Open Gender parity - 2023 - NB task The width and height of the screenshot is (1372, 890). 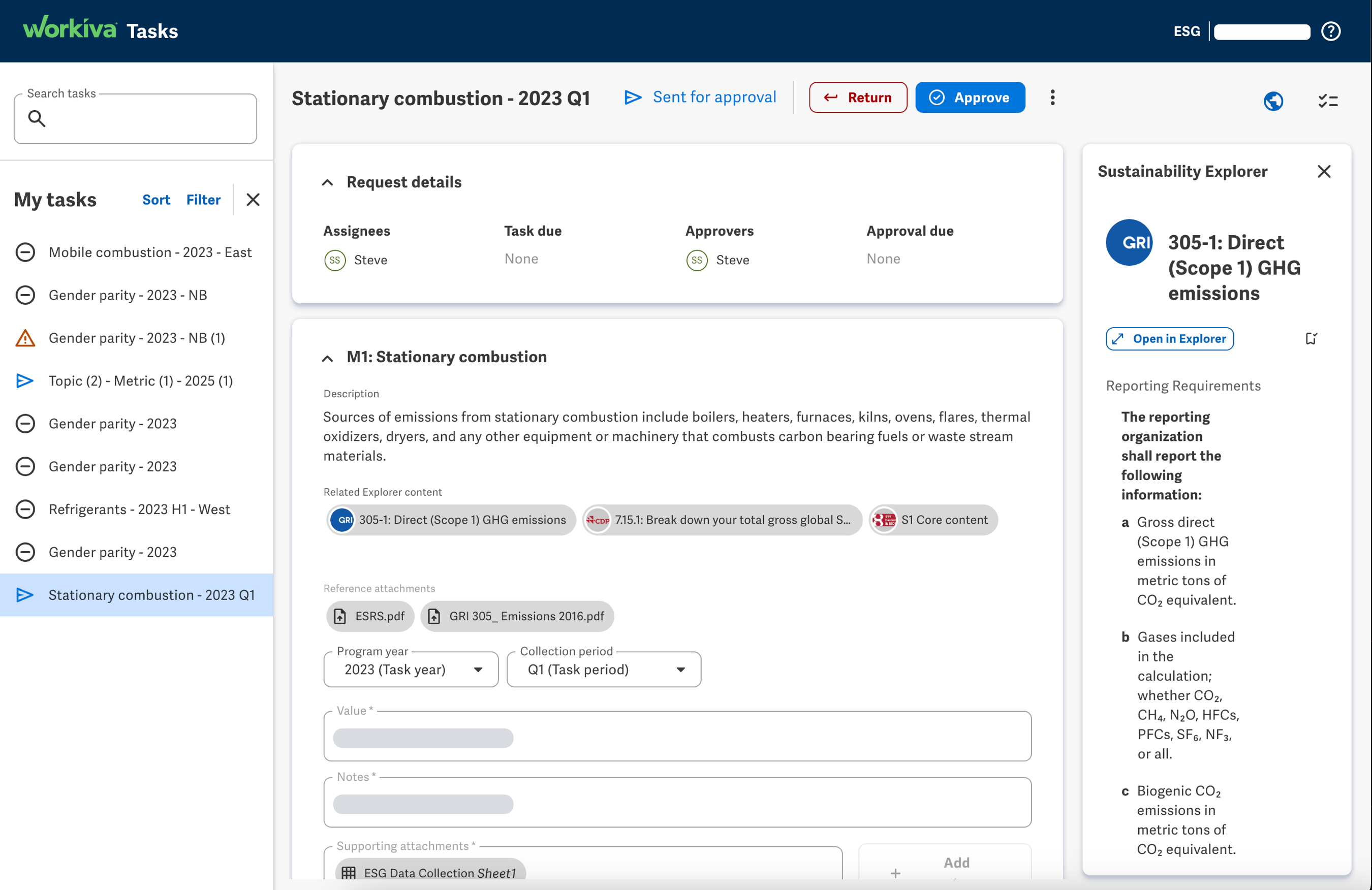(137, 295)
